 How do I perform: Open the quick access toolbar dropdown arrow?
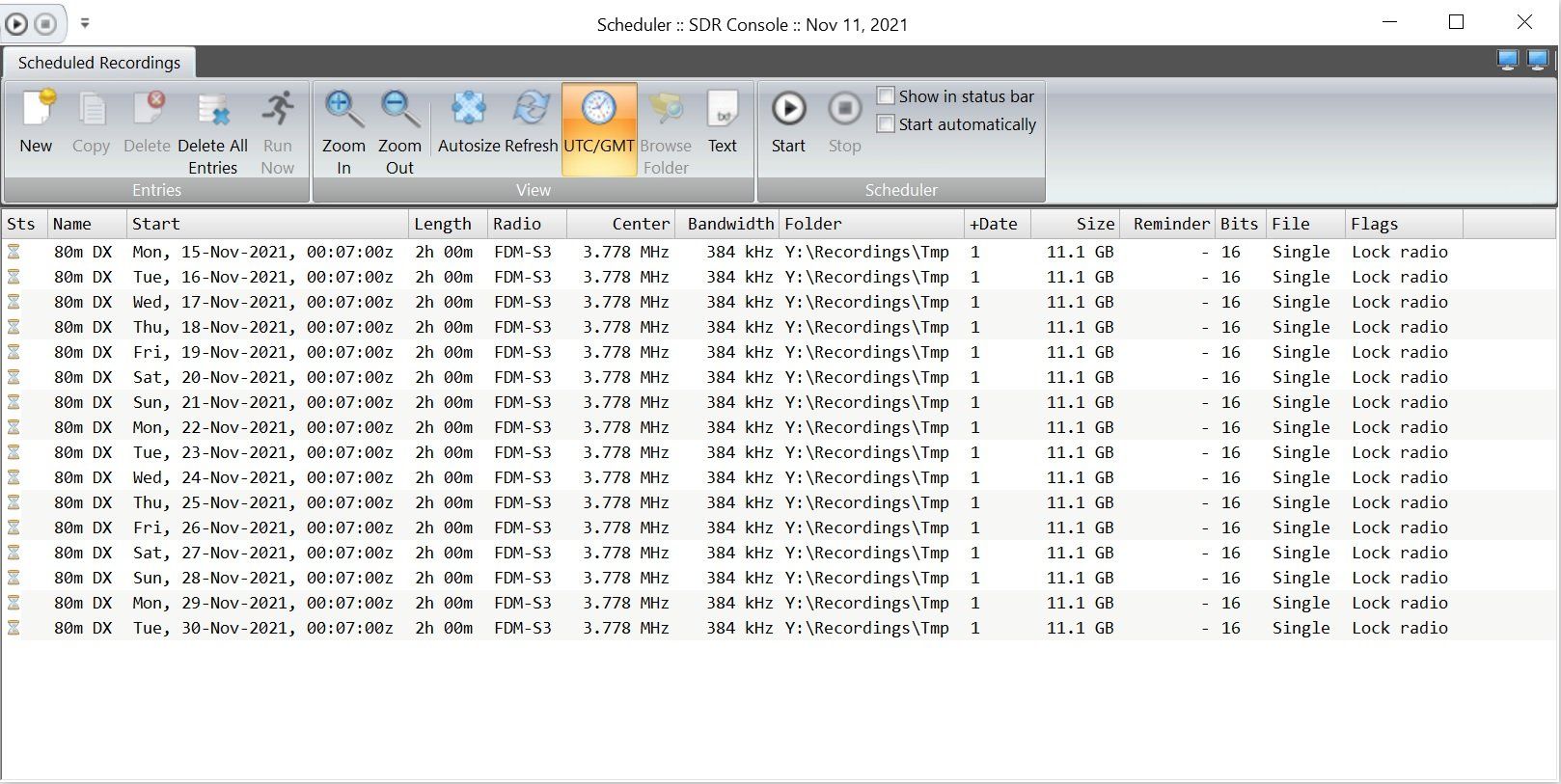click(x=85, y=23)
